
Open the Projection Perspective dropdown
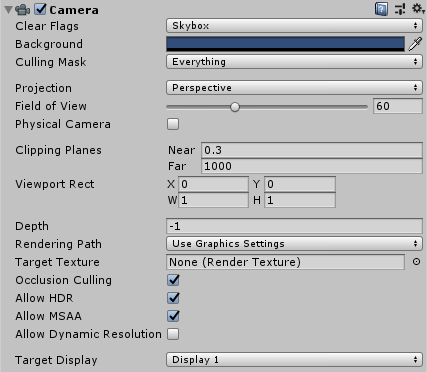click(294, 88)
